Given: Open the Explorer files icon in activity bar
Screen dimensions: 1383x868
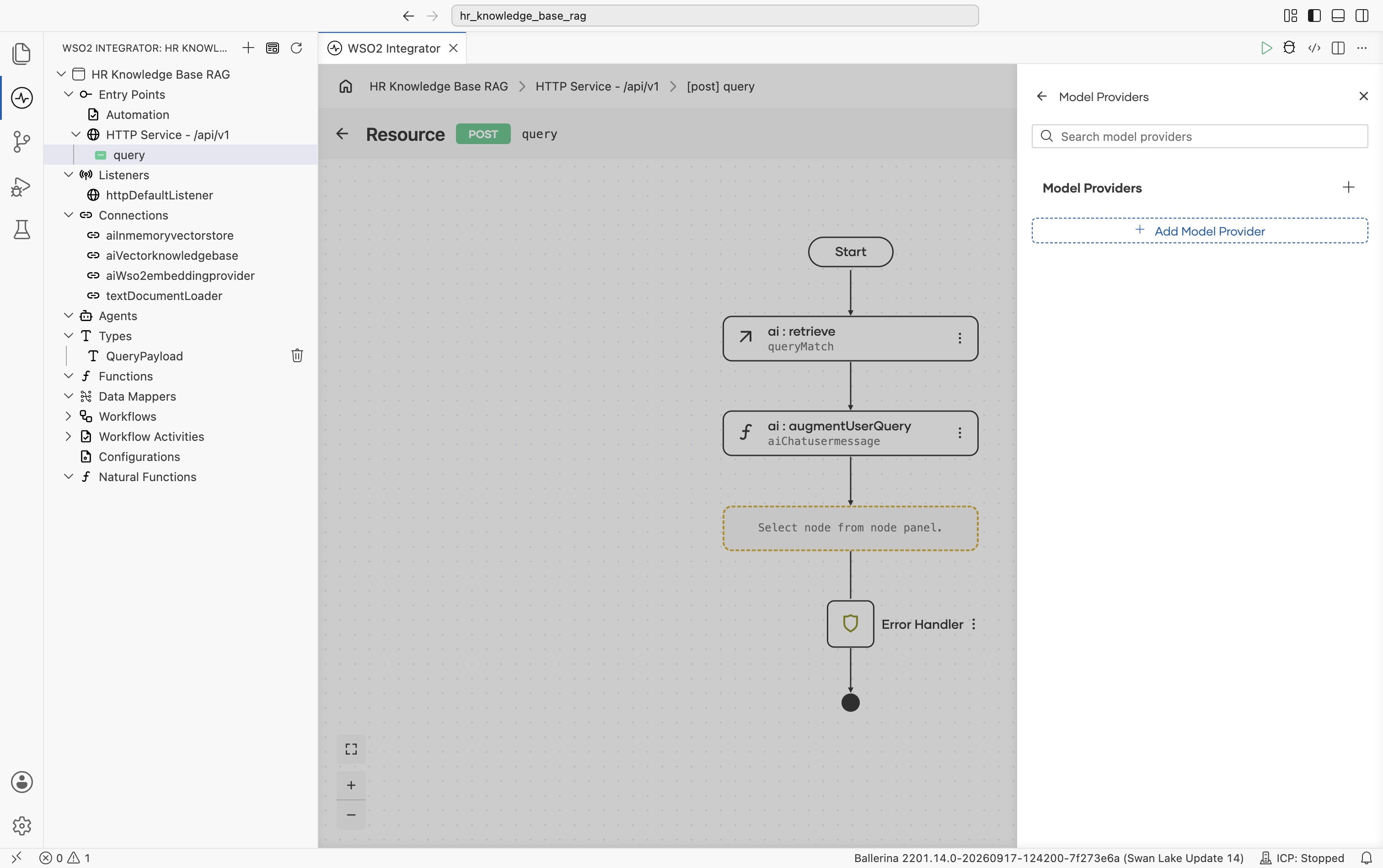Looking at the screenshot, I should point(21,54).
